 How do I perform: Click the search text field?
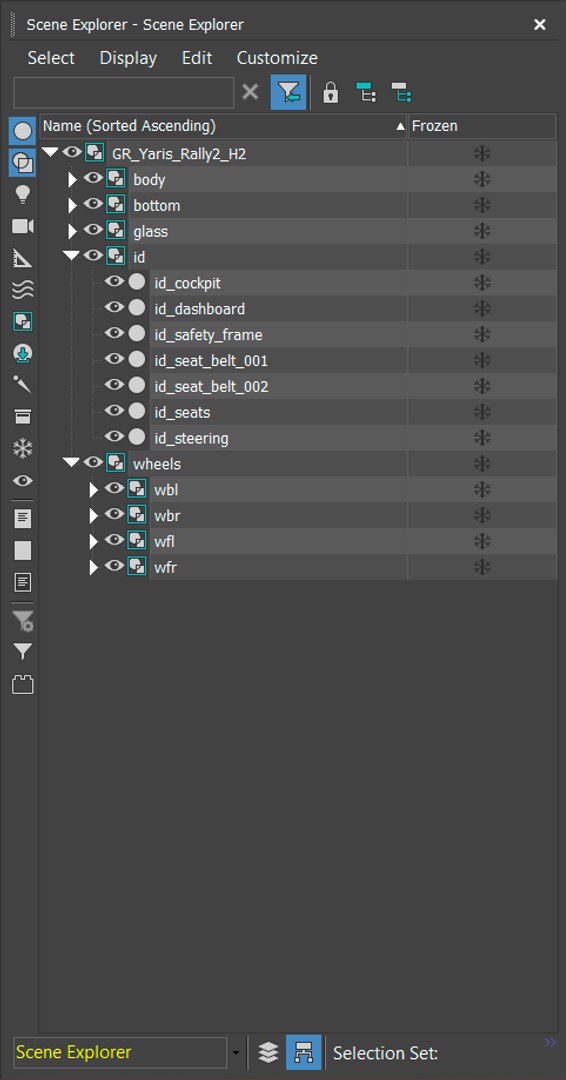(124, 92)
